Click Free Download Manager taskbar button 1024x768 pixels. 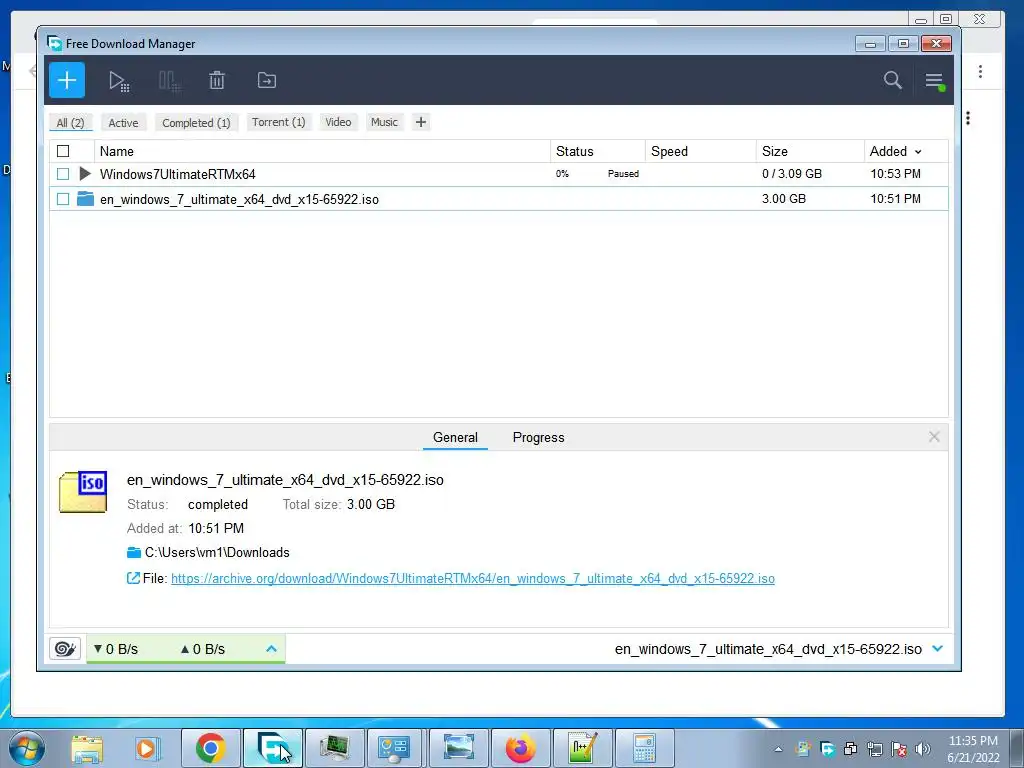click(273, 748)
